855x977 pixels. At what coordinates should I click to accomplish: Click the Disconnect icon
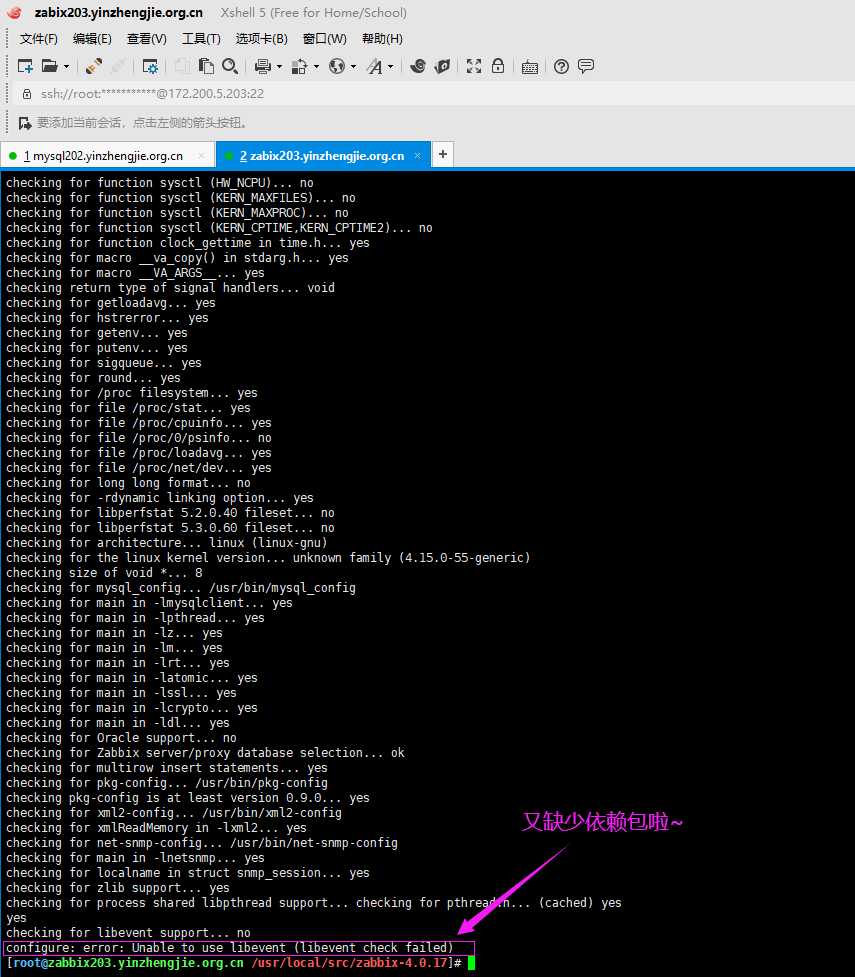pos(118,66)
